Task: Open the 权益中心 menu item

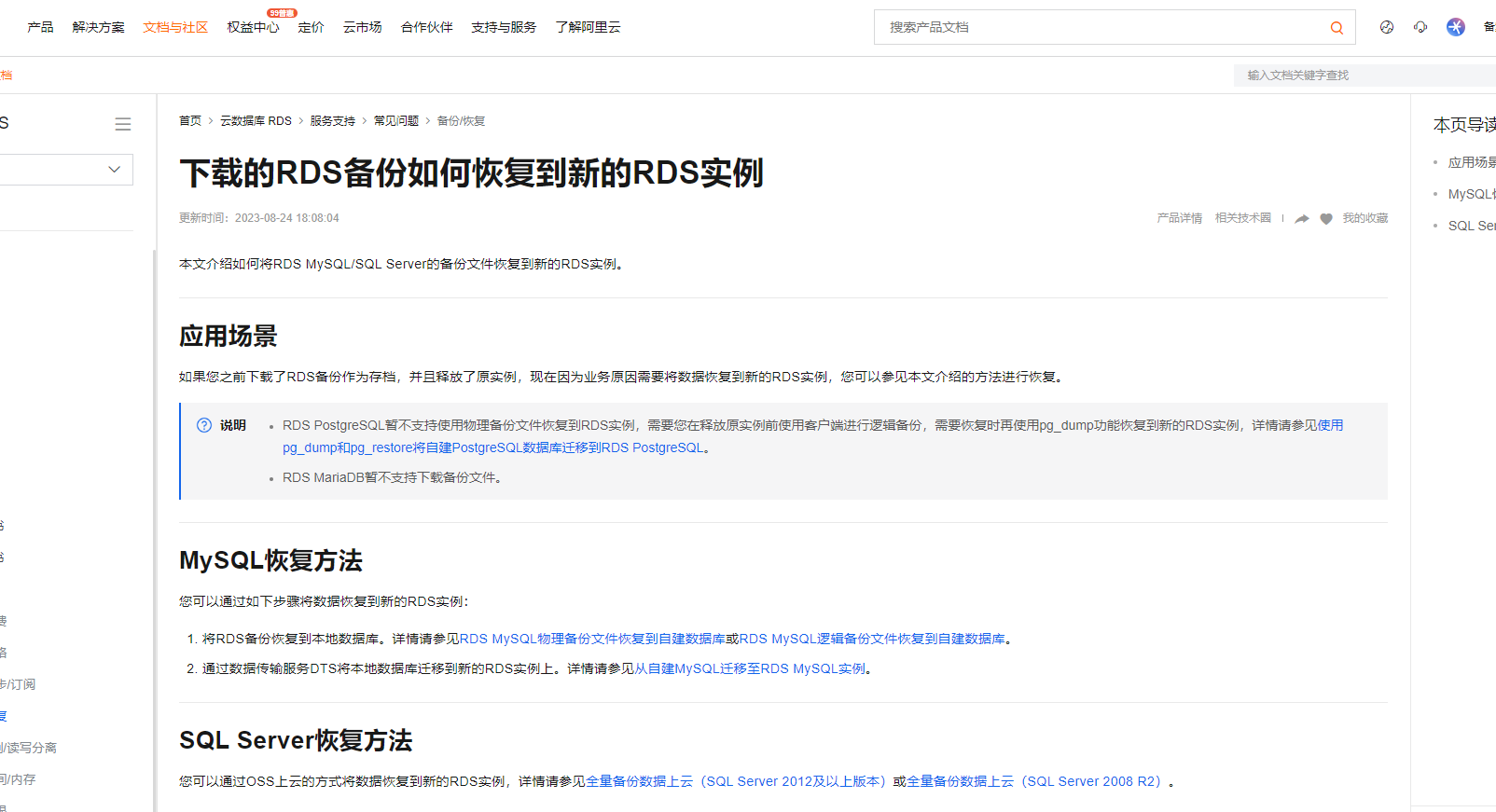Action: point(253,27)
